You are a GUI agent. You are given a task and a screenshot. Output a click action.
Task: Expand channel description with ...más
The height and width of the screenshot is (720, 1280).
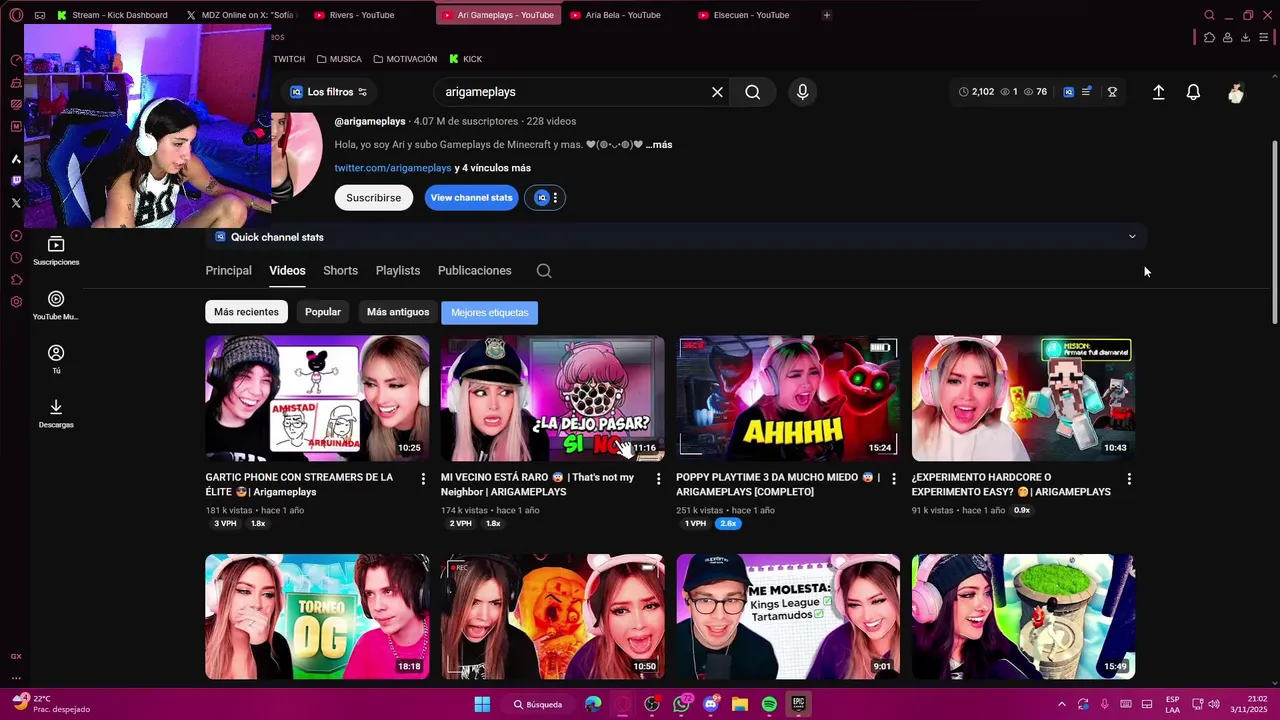click(x=659, y=145)
